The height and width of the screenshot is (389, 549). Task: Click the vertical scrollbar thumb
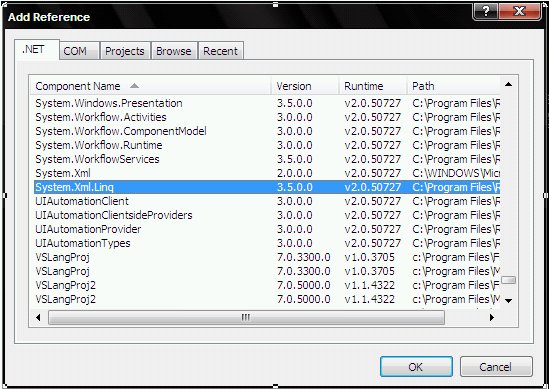tap(508, 280)
